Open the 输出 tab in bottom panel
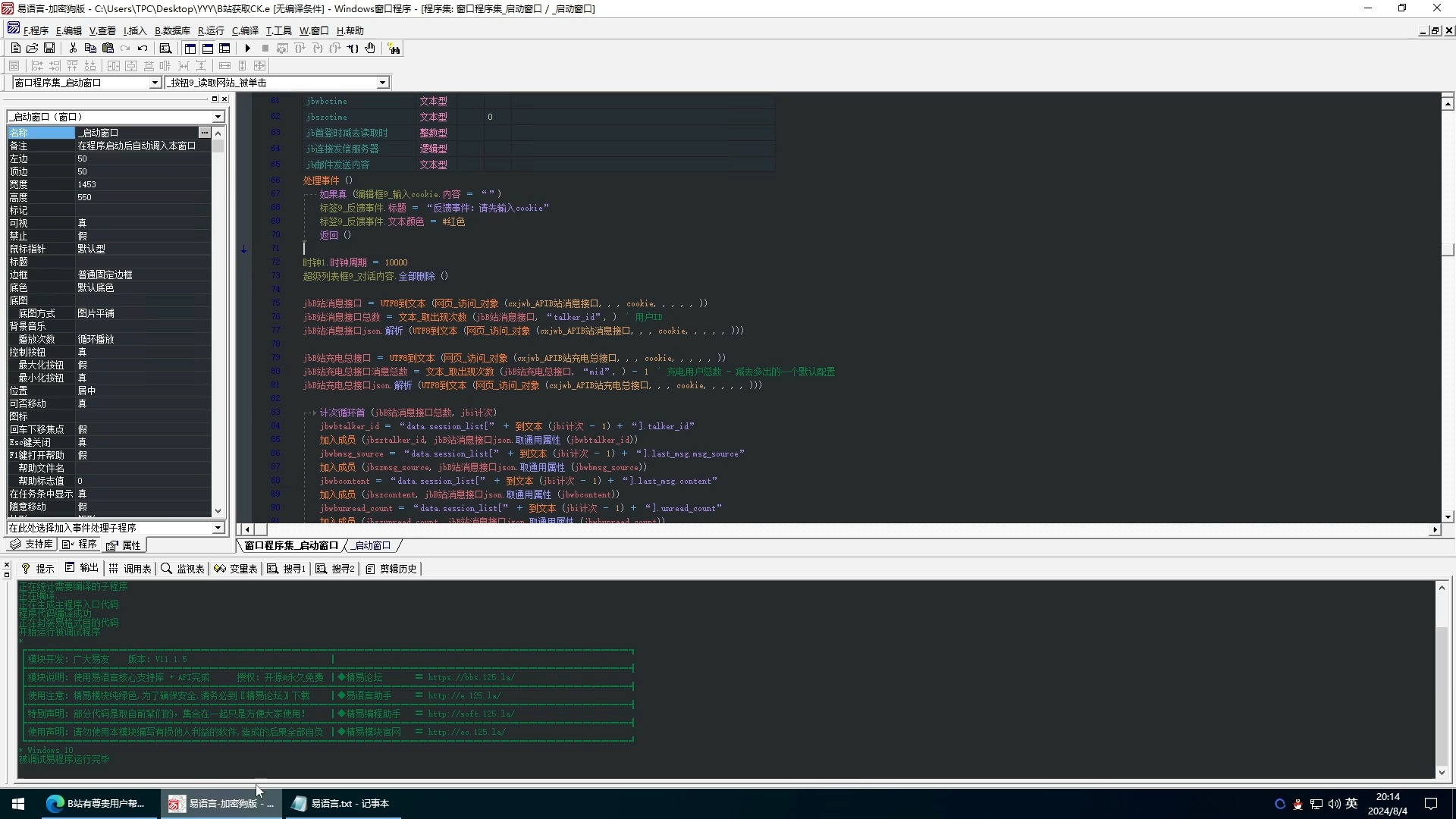1456x819 pixels. pyautogui.click(x=82, y=568)
